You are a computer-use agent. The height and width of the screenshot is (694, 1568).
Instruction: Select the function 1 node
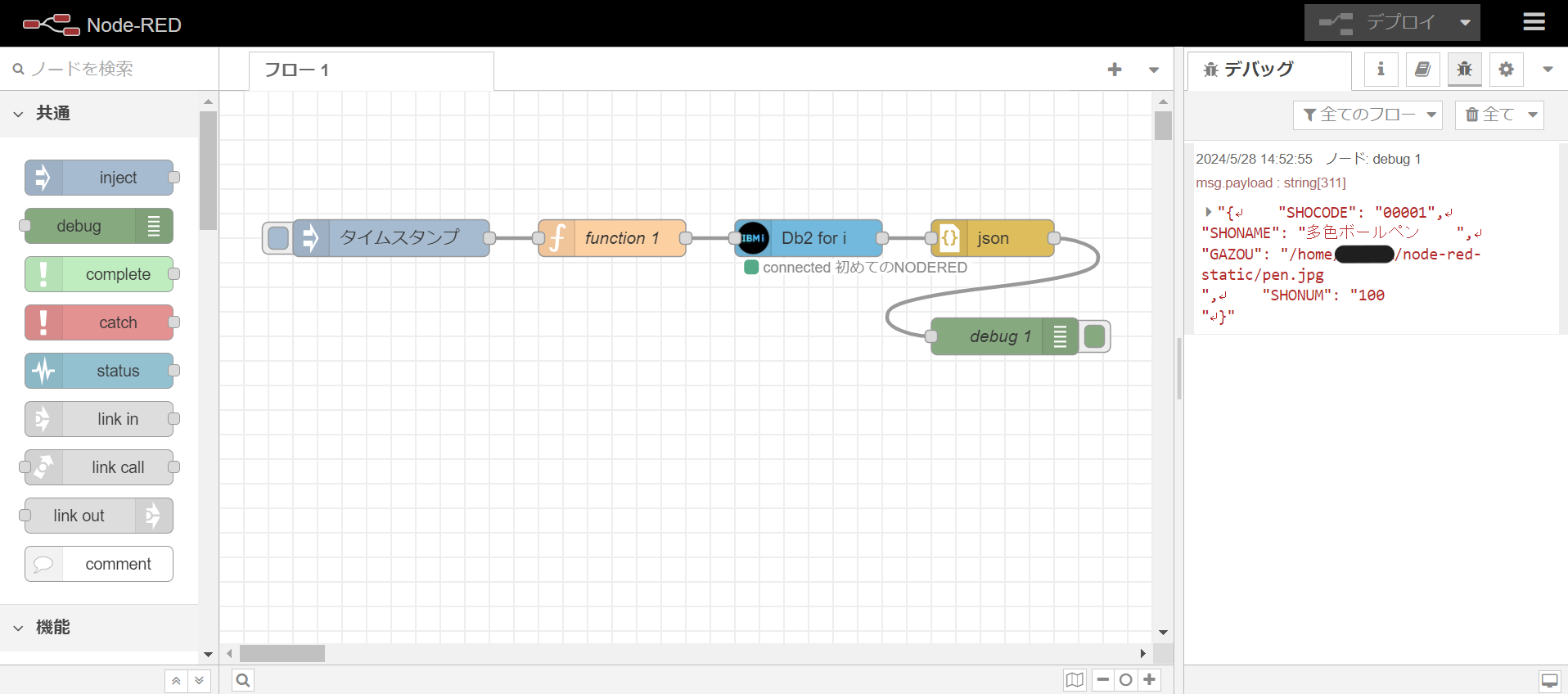pos(612,238)
